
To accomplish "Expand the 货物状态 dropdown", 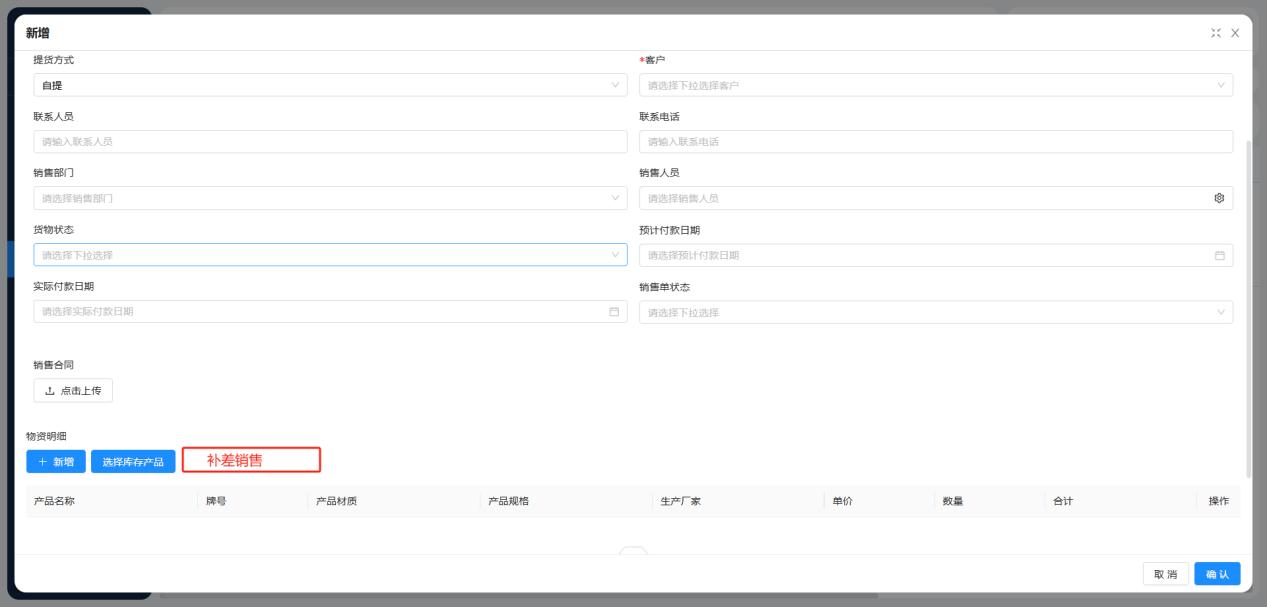I will click(x=330, y=255).
